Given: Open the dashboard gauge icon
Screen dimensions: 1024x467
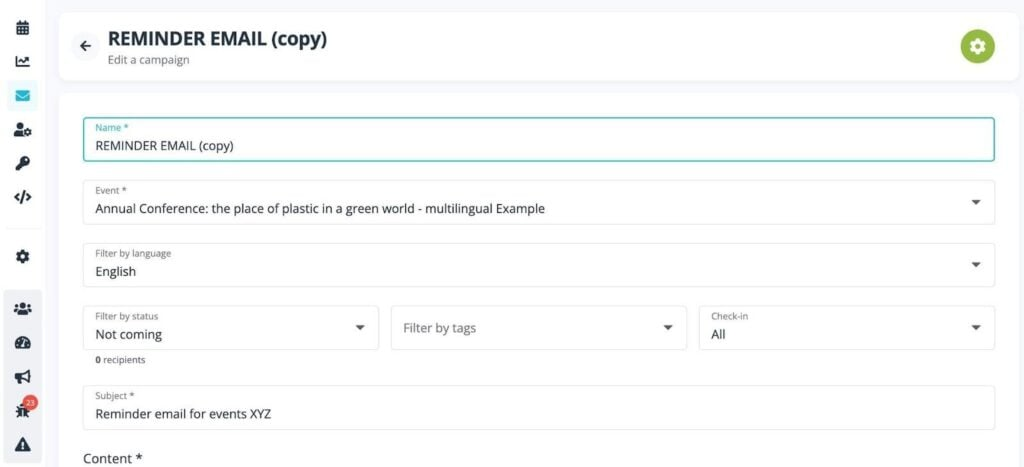Looking at the screenshot, I should tap(22, 343).
